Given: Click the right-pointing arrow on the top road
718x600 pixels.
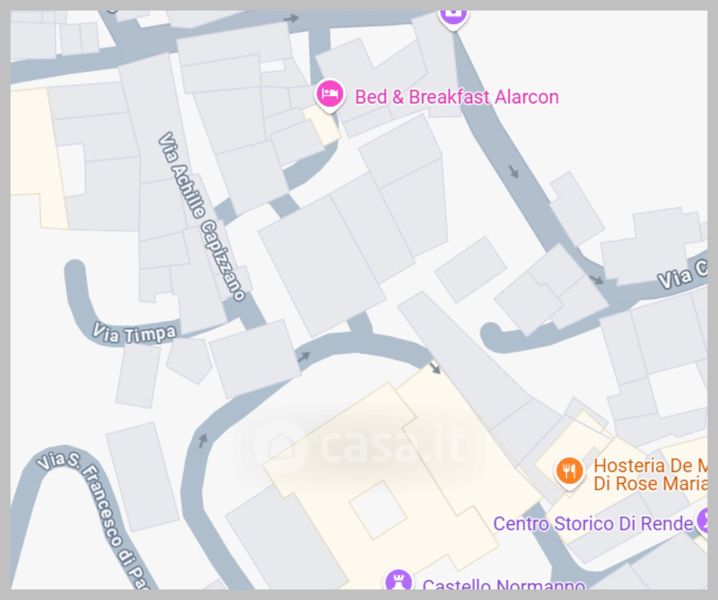Looking at the screenshot, I should (291, 18).
